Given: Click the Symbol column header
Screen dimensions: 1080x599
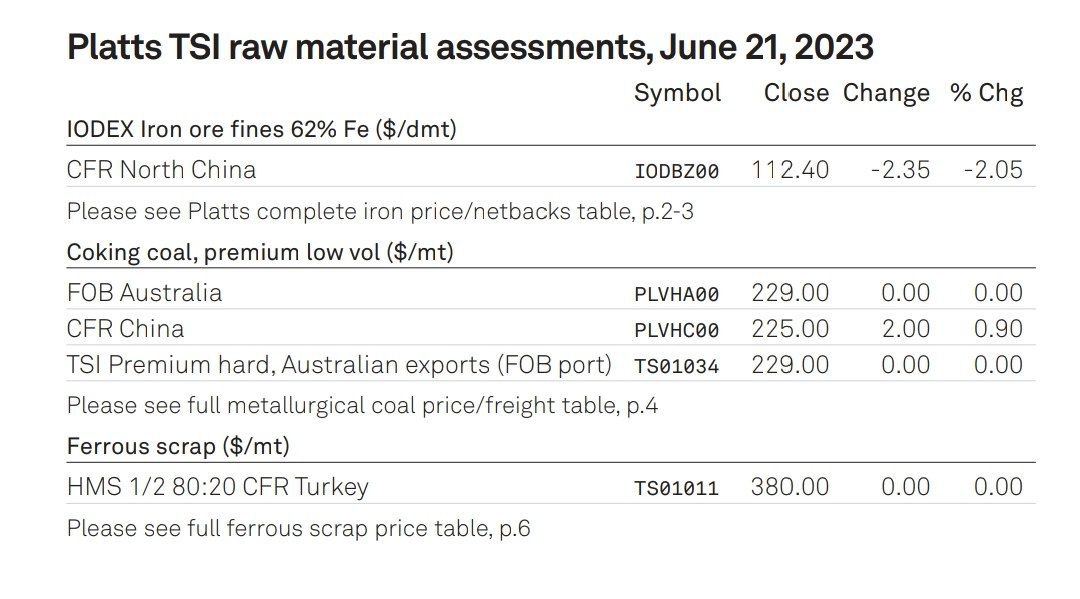Looking at the screenshot, I should tap(677, 93).
